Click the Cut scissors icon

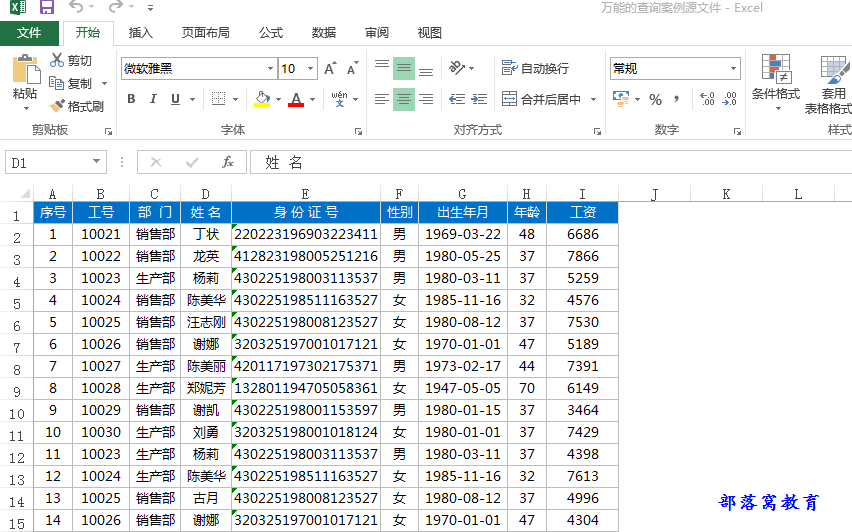[x=57, y=60]
